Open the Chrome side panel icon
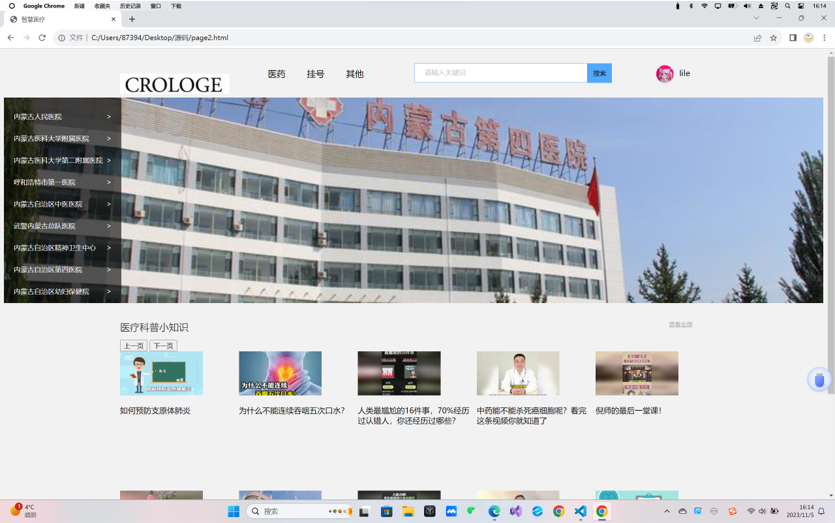The height and width of the screenshot is (523, 835). click(x=792, y=38)
